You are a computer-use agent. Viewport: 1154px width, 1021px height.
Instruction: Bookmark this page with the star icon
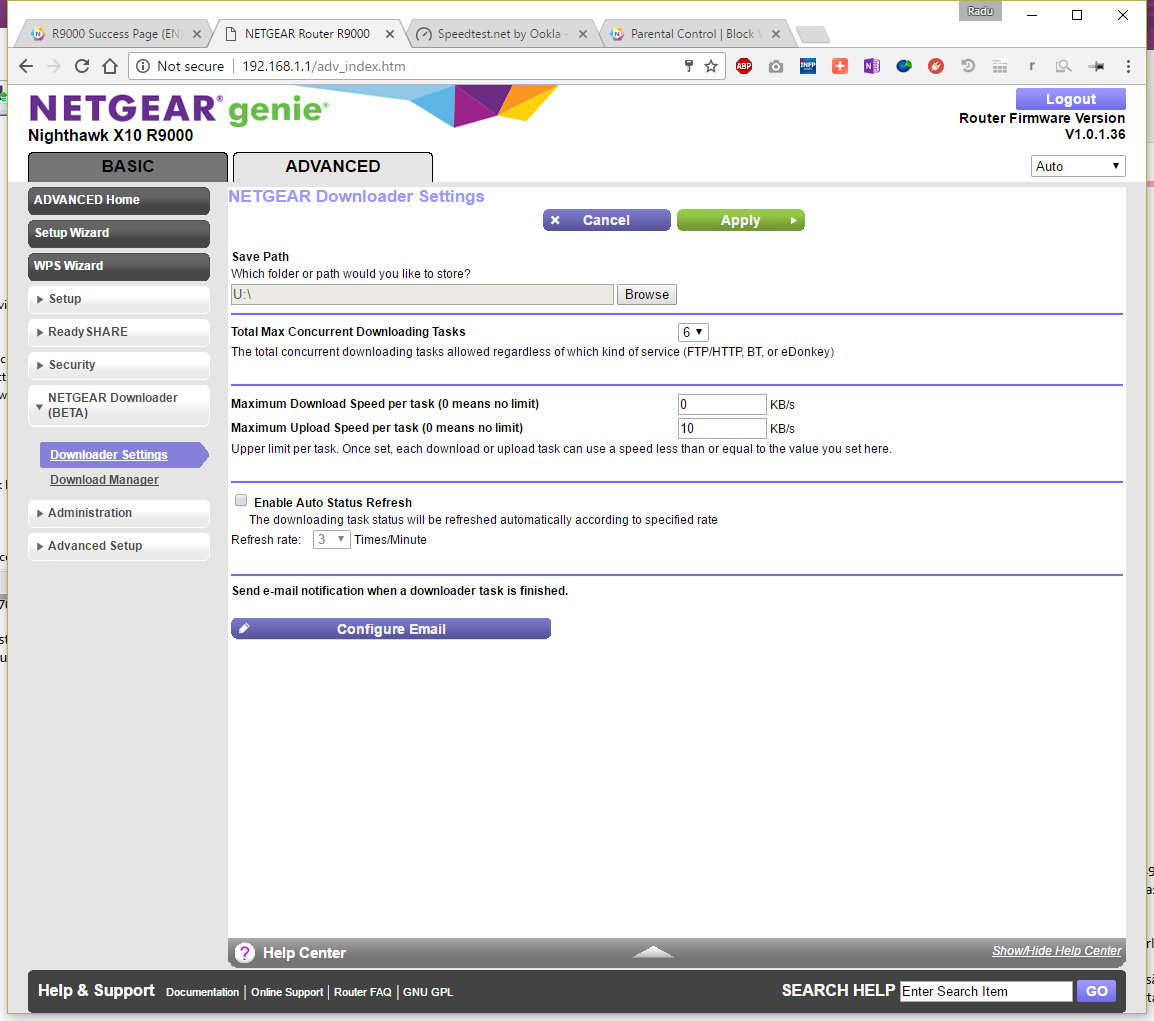coord(711,66)
